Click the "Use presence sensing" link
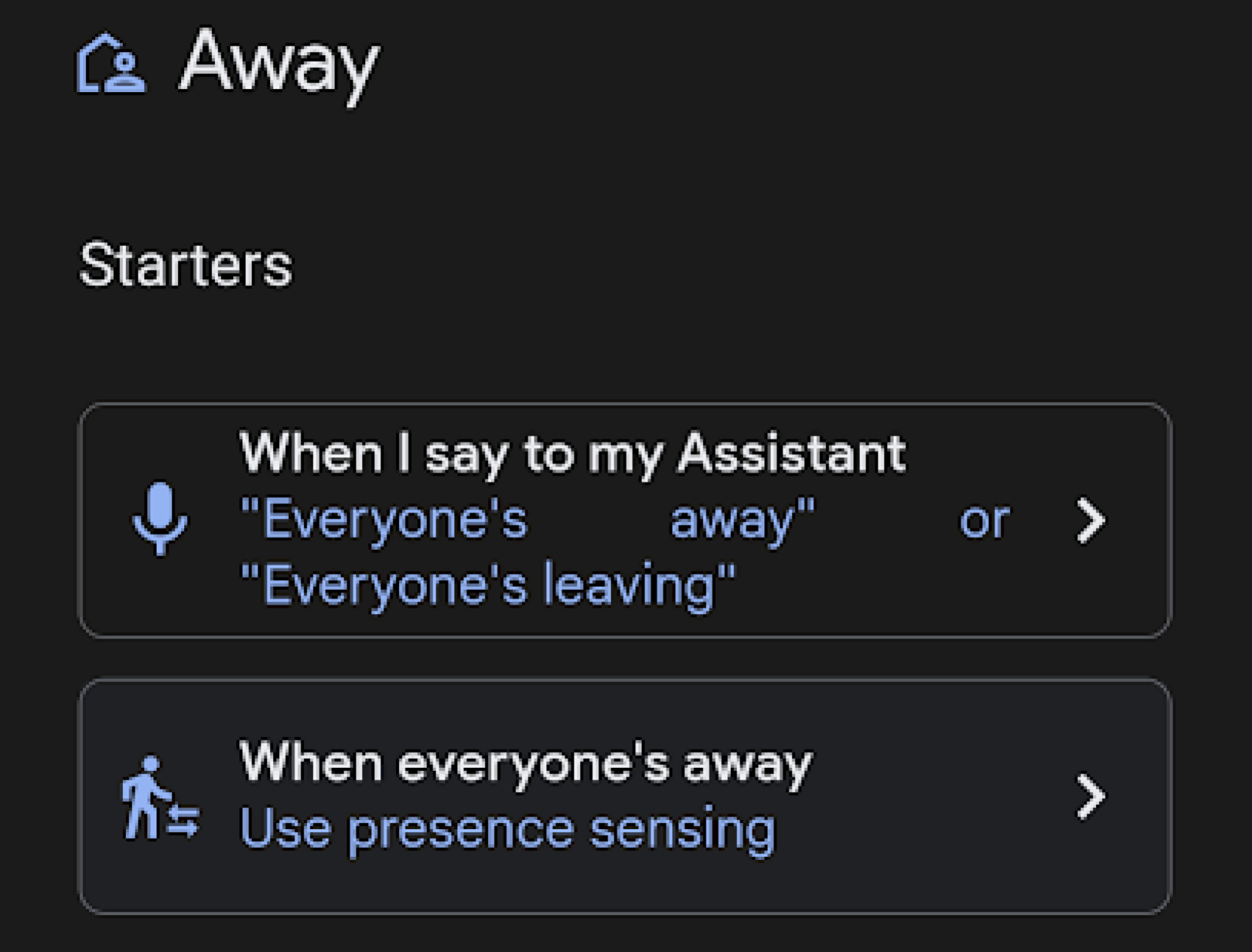The height and width of the screenshot is (952, 1252). (x=507, y=829)
